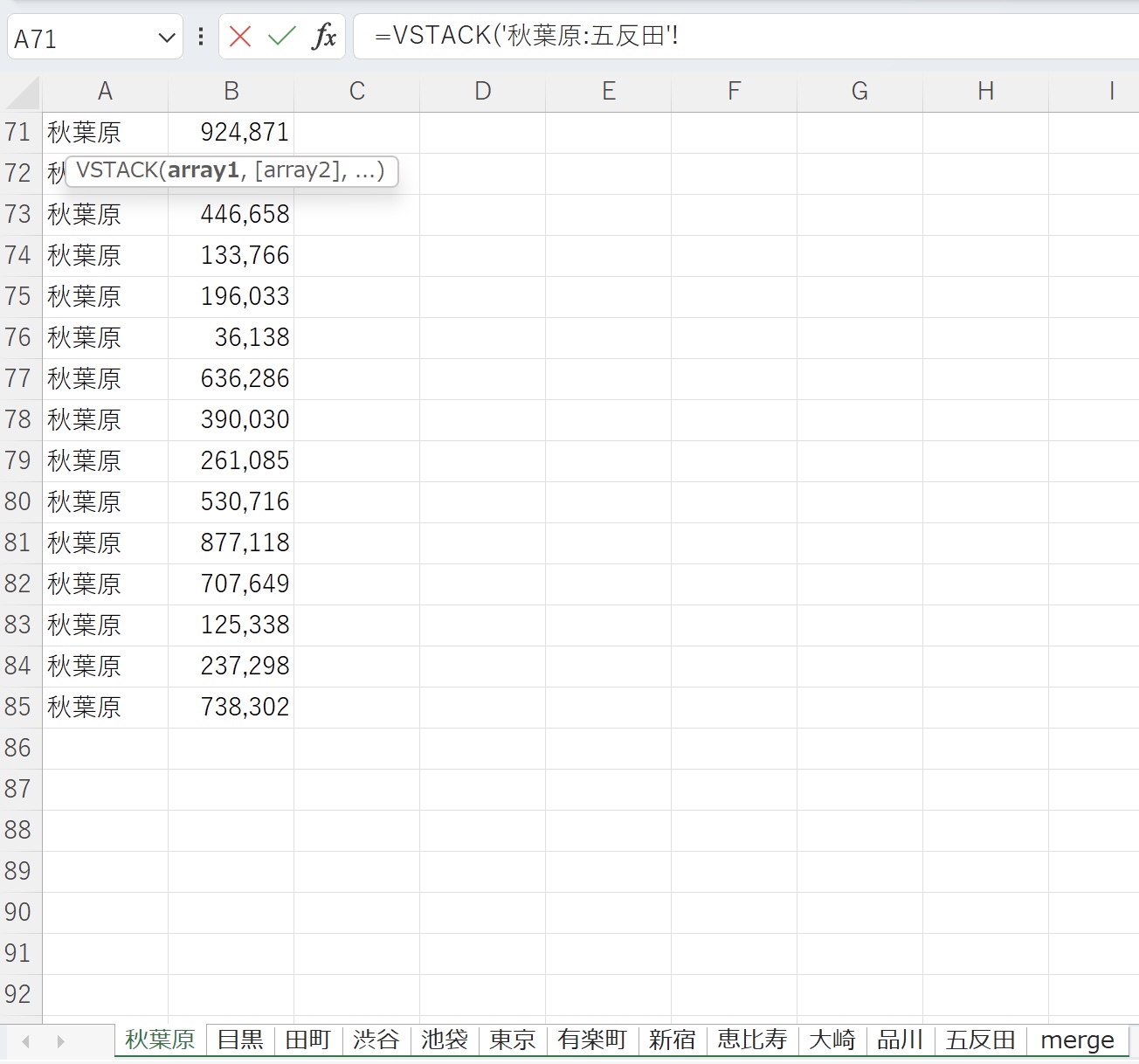Open the Insert Function fx dialog
The image size is (1139, 1064).
[x=323, y=37]
